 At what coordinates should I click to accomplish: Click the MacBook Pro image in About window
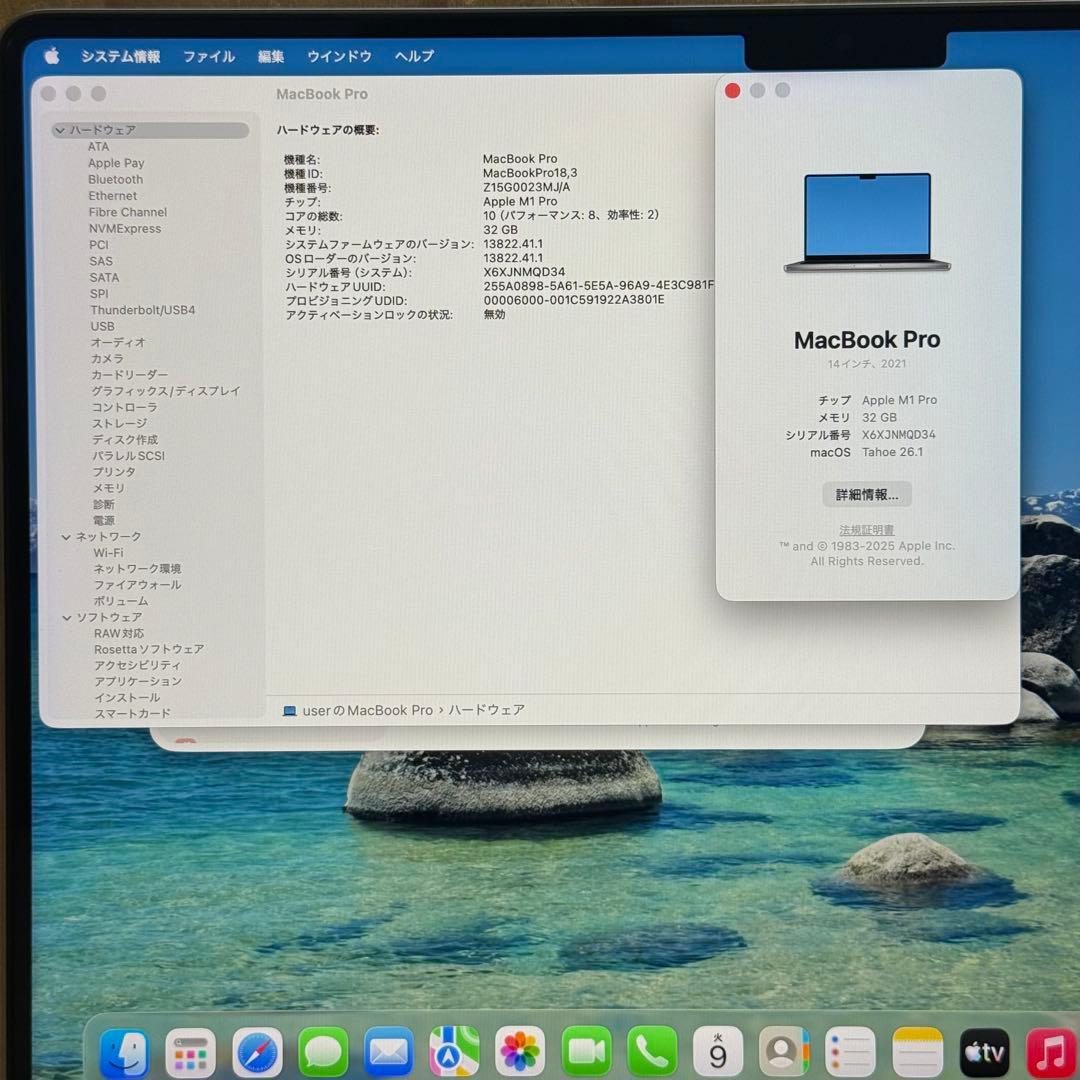pyautogui.click(x=867, y=222)
